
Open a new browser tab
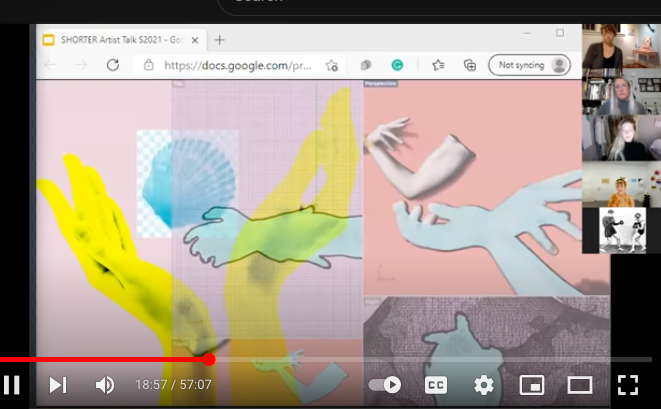tap(219, 40)
